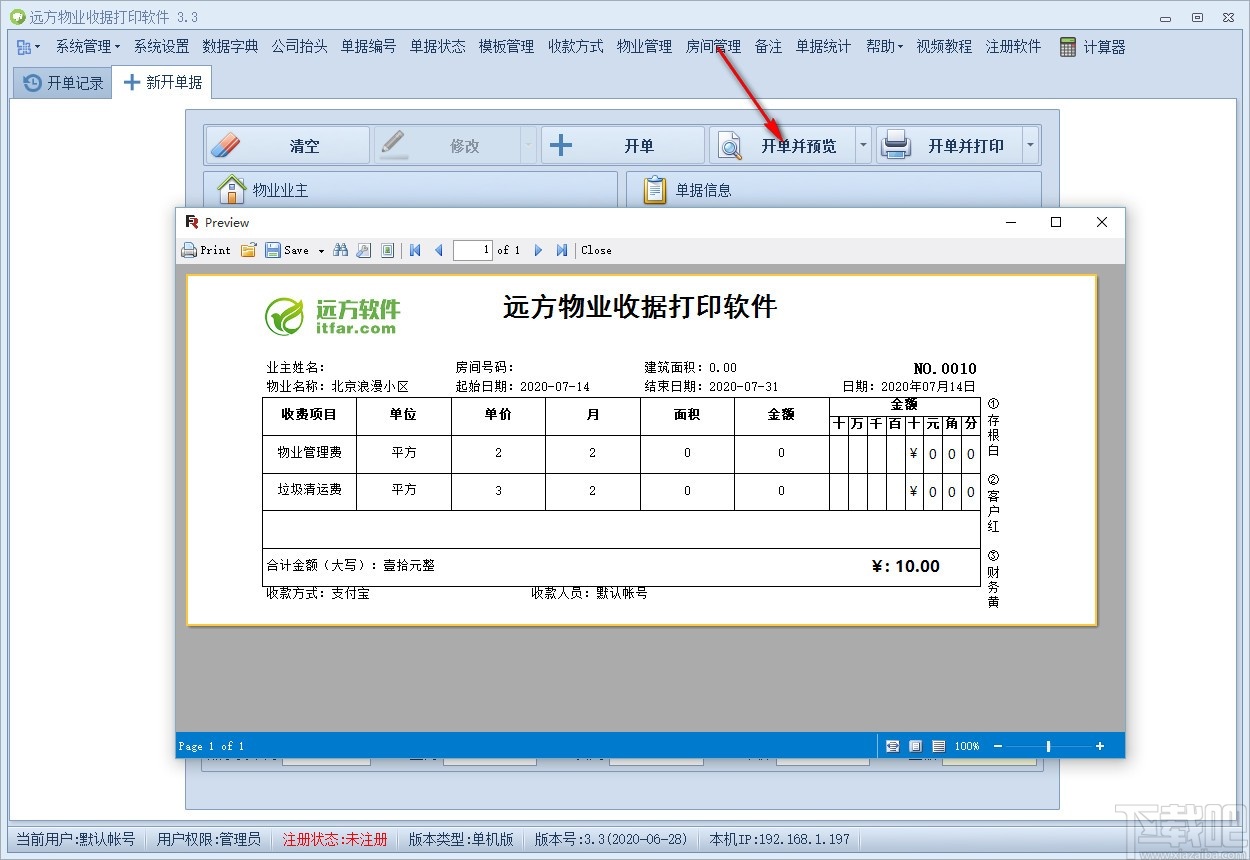Go to previous page in the preview
Screen dimensions: 1250x860
[438, 250]
